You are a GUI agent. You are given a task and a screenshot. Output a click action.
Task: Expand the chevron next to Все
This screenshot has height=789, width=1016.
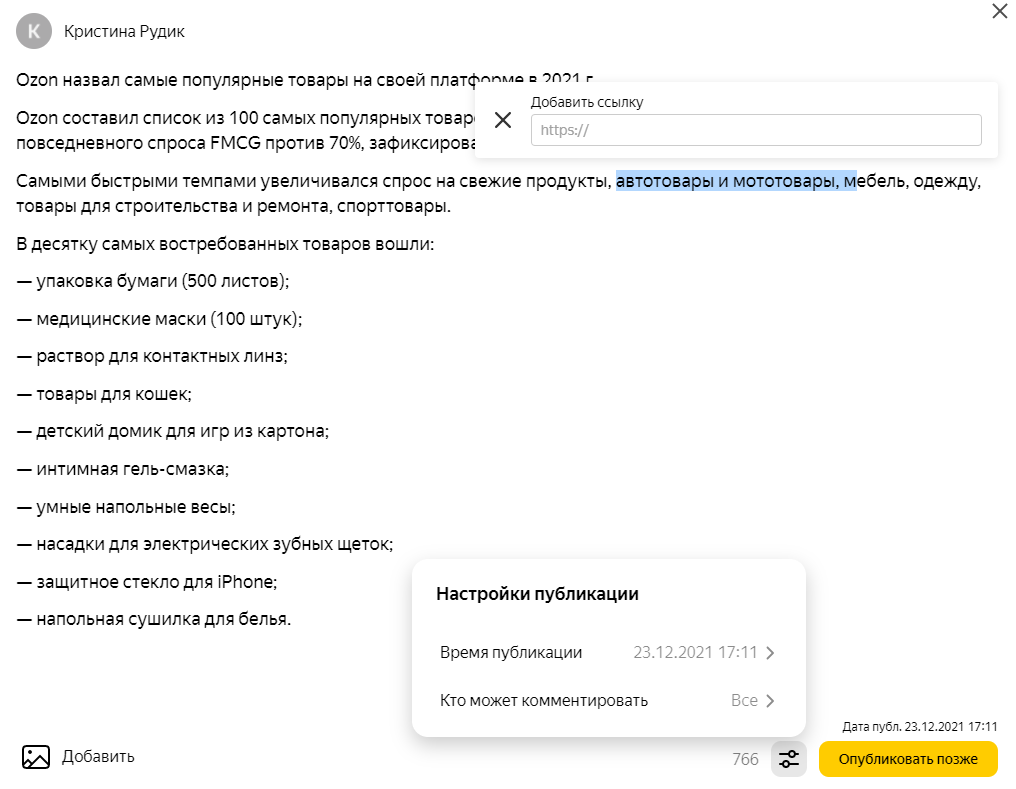click(x=770, y=701)
